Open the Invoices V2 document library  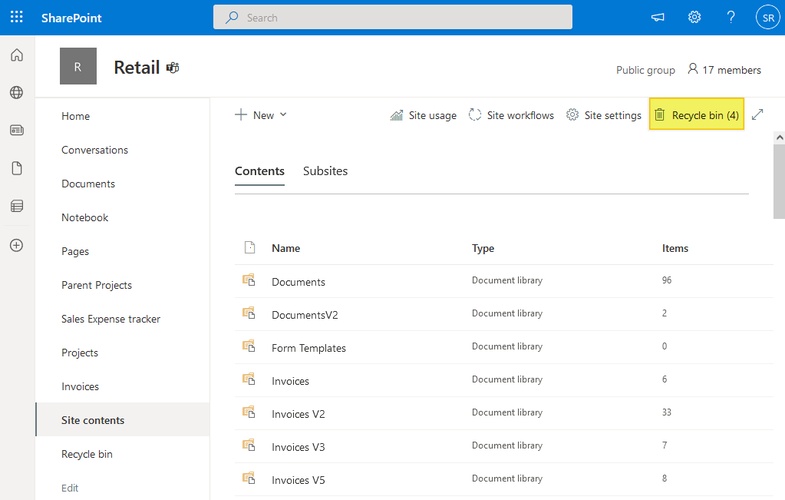[x=298, y=414]
